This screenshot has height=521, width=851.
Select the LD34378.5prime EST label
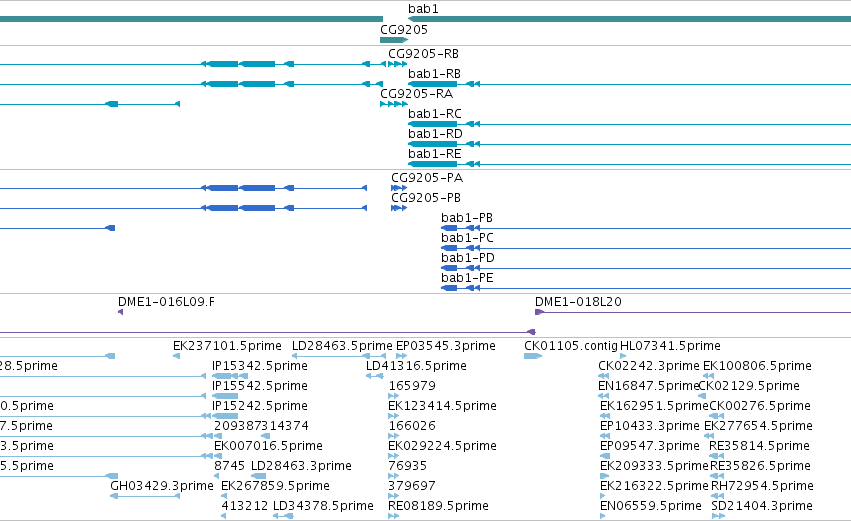323,506
